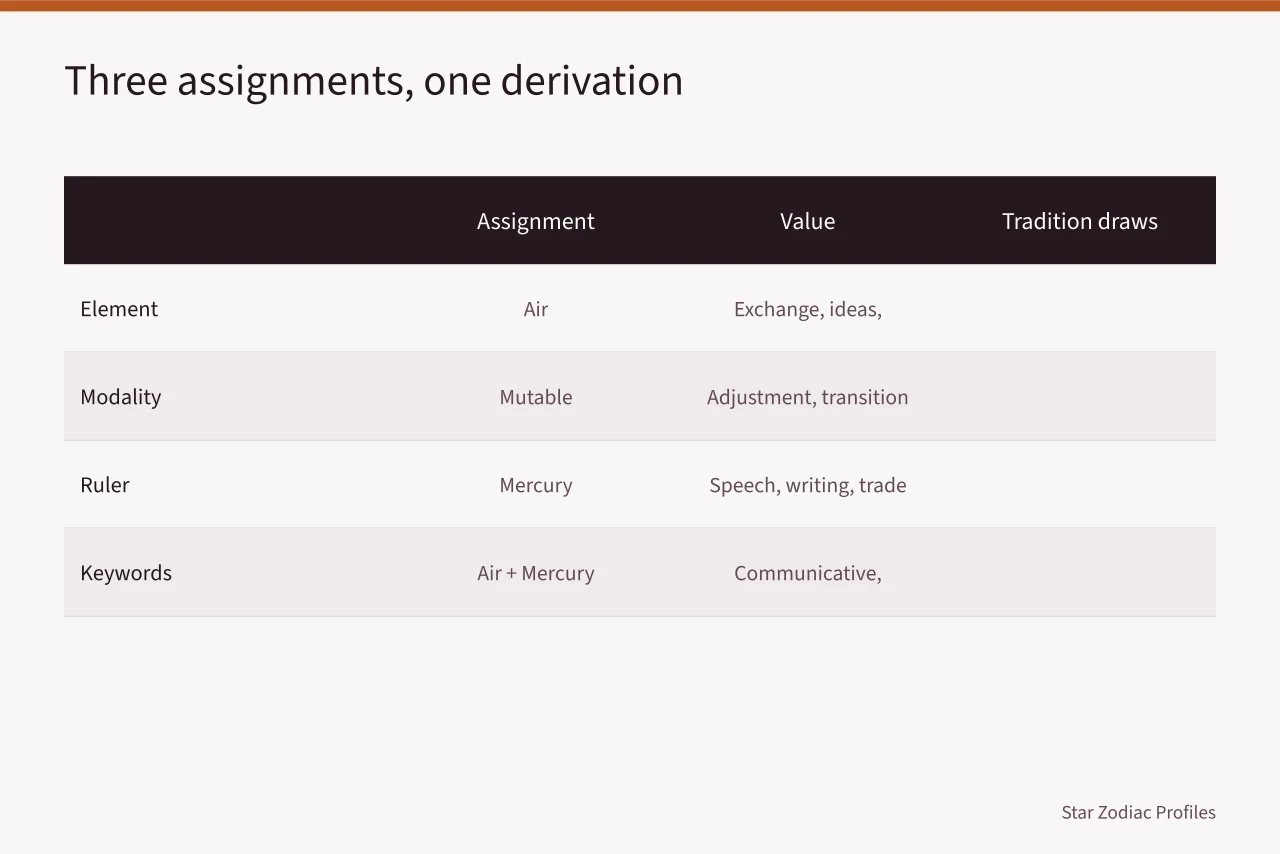Select the 'Mutable' assignment cell
The width and height of the screenshot is (1280, 854).
(x=536, y=397)
